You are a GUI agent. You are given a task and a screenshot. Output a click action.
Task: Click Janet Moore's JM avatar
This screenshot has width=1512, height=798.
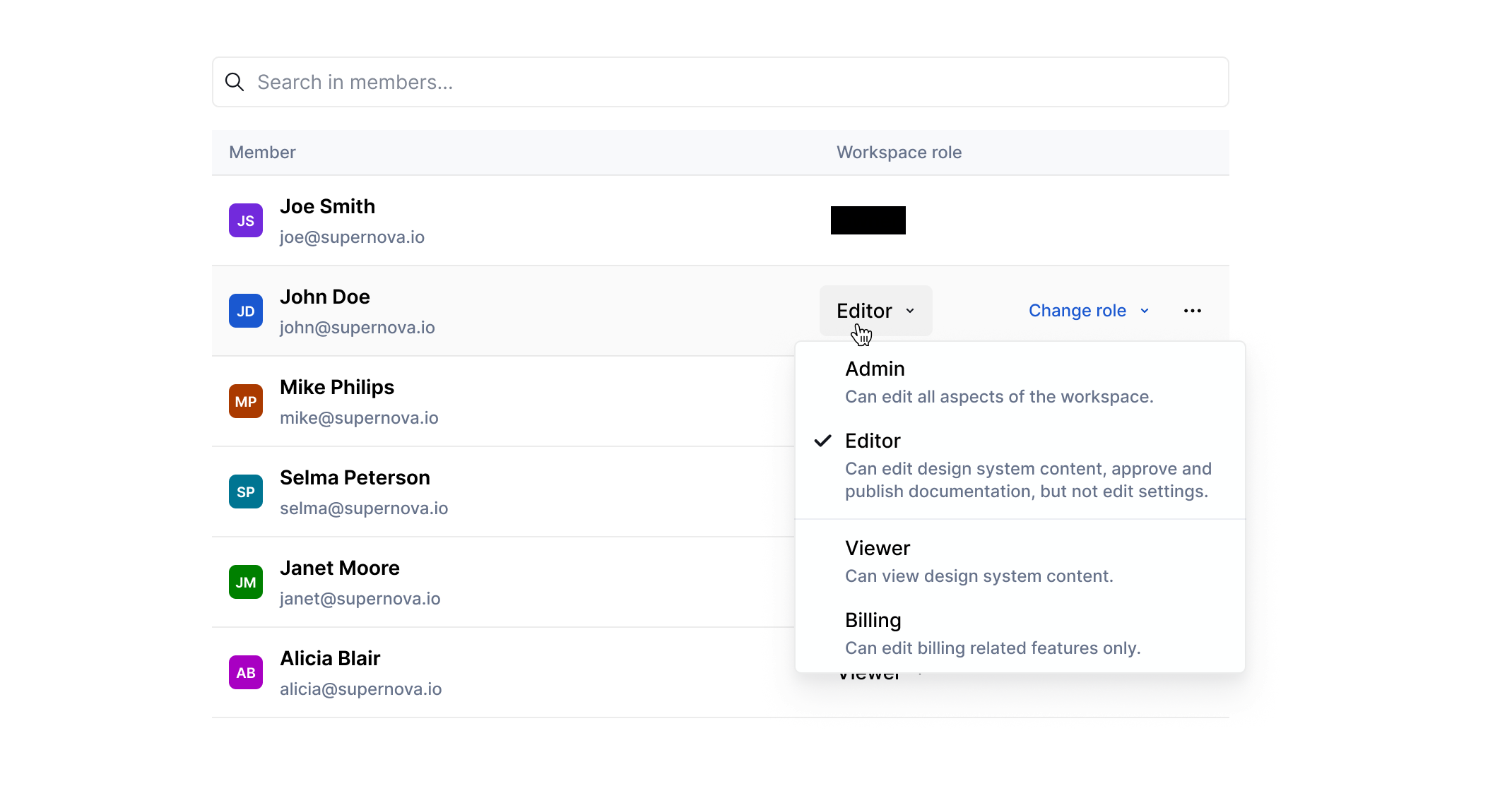pyautogui.click(x=245, y=582)
